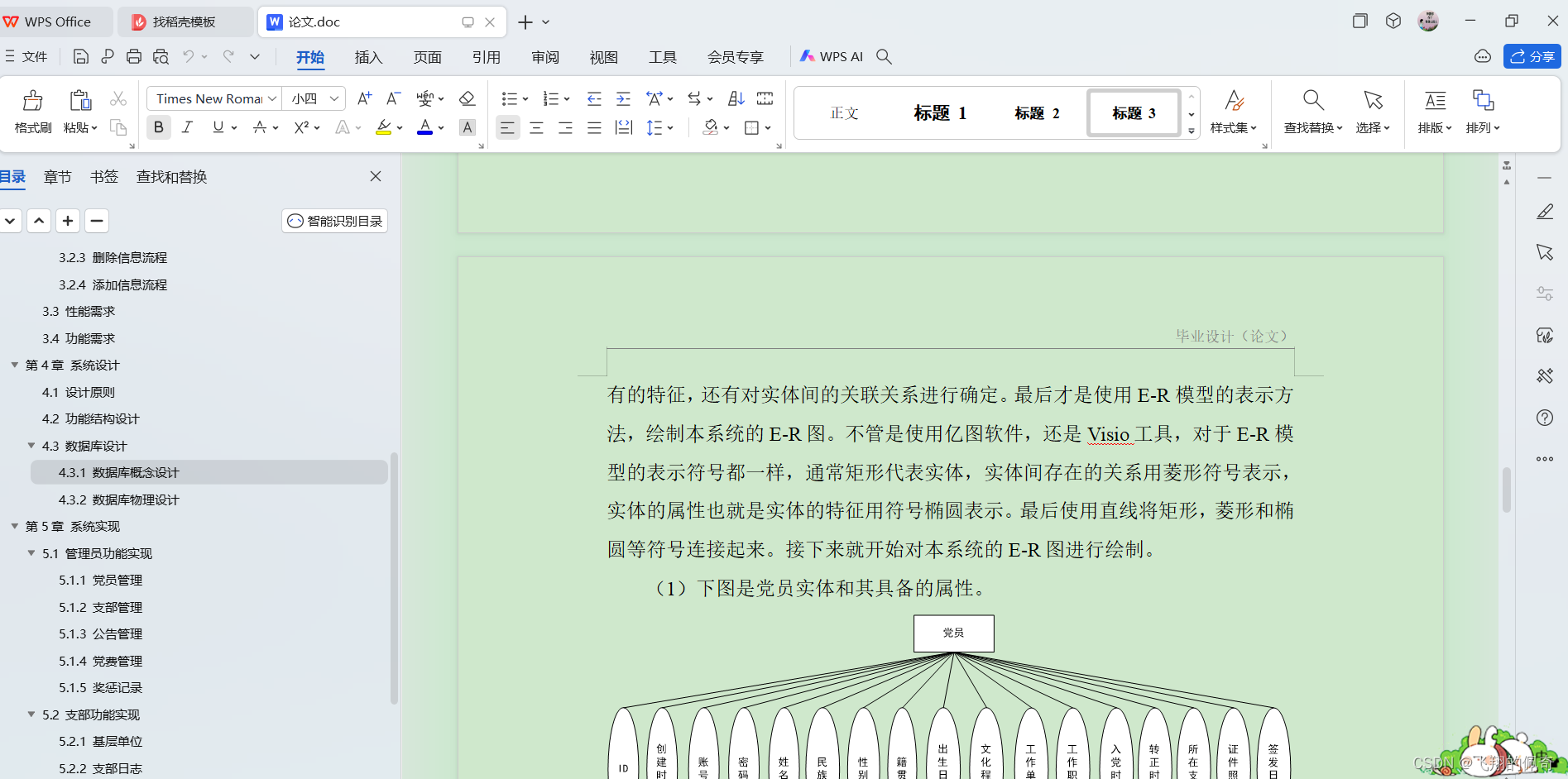The width and height of the screenshot is (1568, 779).
Task: Open the 页面 ribbon tab
Action: pos(428,57)
